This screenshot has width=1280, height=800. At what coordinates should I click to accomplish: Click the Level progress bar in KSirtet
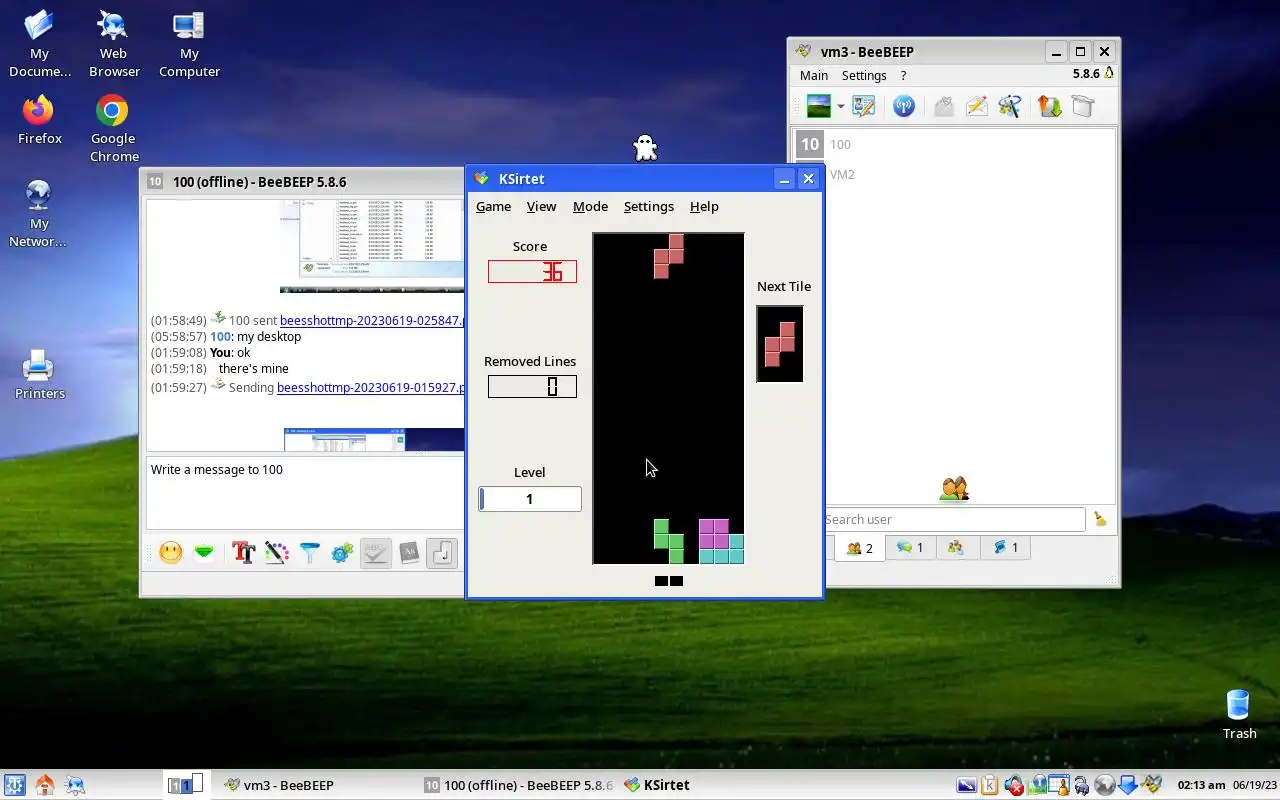pos(530,499)
